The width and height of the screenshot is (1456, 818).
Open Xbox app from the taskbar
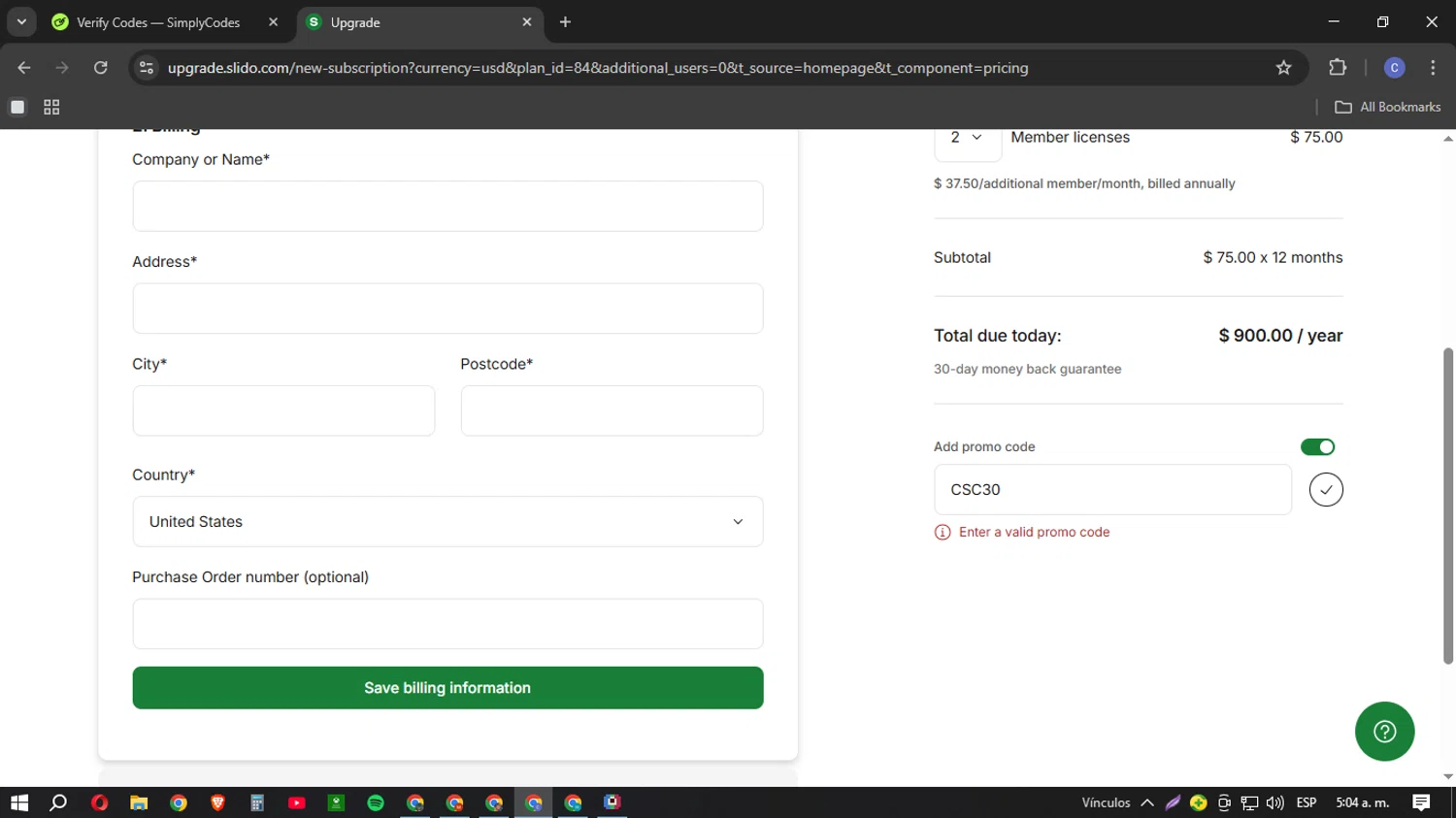click(336, 802)
